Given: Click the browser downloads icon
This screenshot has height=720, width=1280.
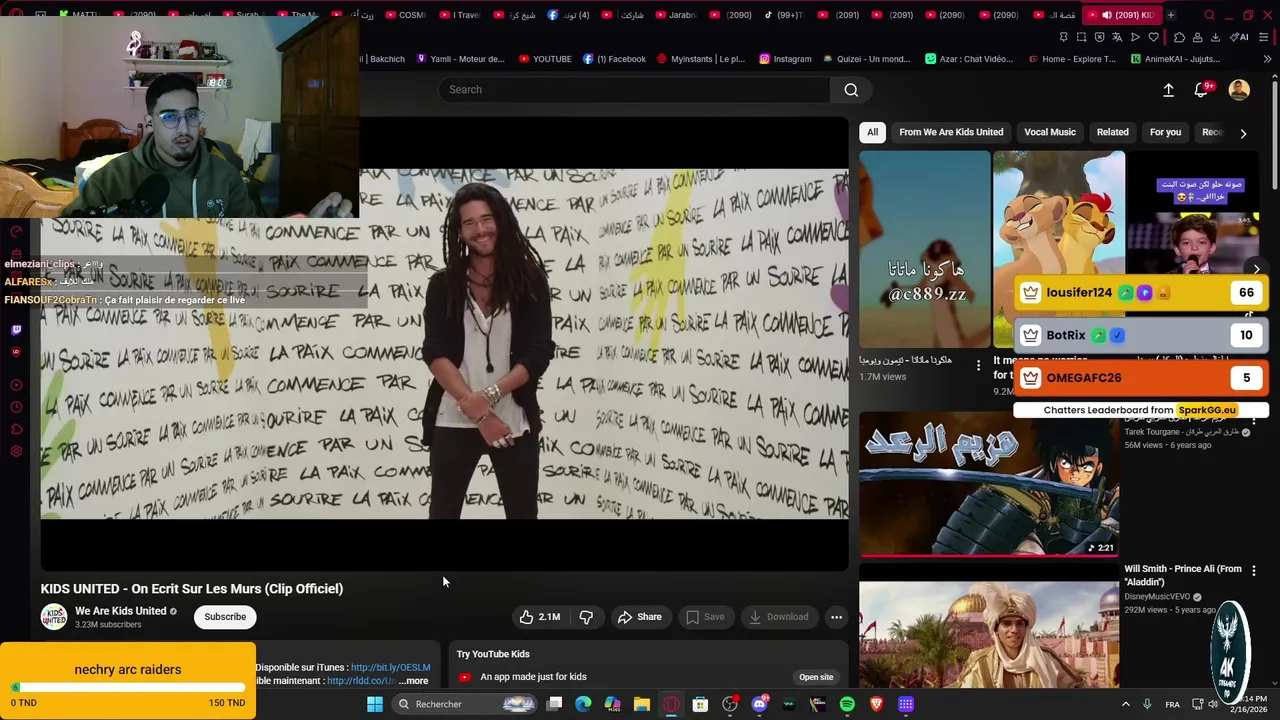Looking at the screenshot, I should 1215,37.
